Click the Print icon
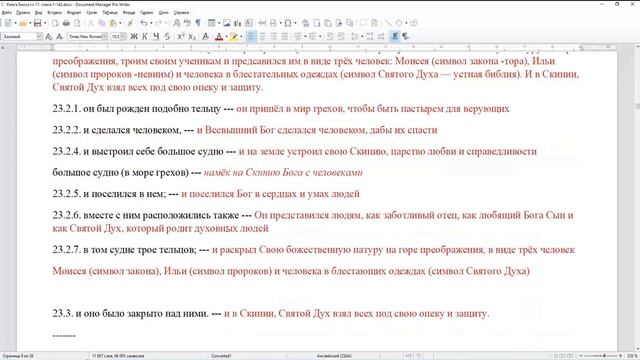The image size is (640, 360). 66,23
